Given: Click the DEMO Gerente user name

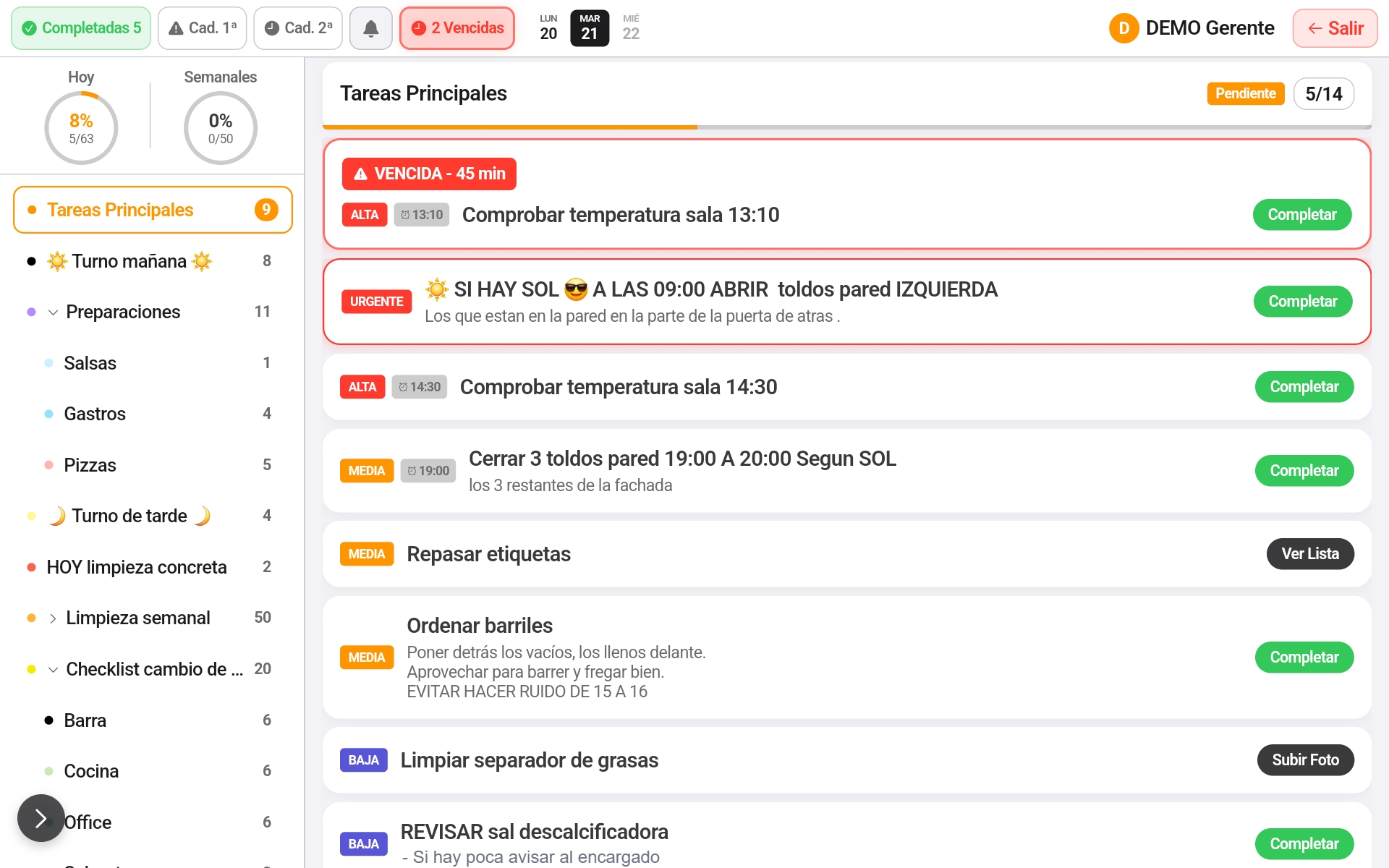Looking at the screenshot, I should pos(1210,28).
